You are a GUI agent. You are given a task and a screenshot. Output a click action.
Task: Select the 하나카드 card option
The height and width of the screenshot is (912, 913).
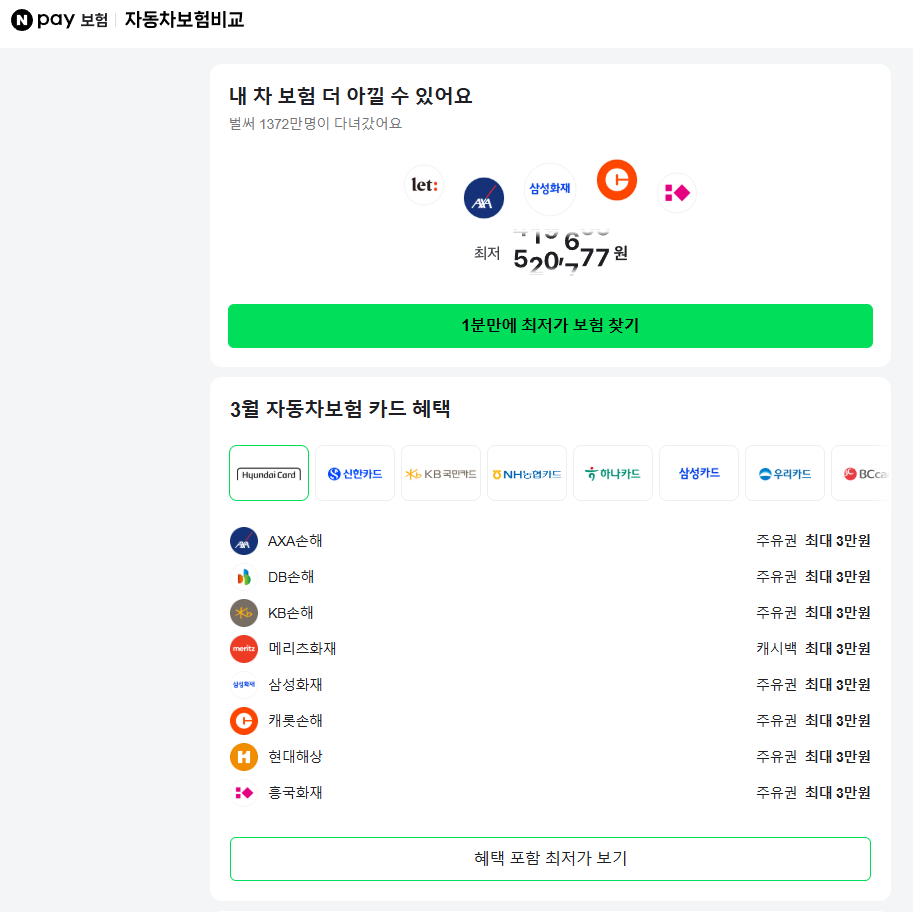tap(612, 472)
